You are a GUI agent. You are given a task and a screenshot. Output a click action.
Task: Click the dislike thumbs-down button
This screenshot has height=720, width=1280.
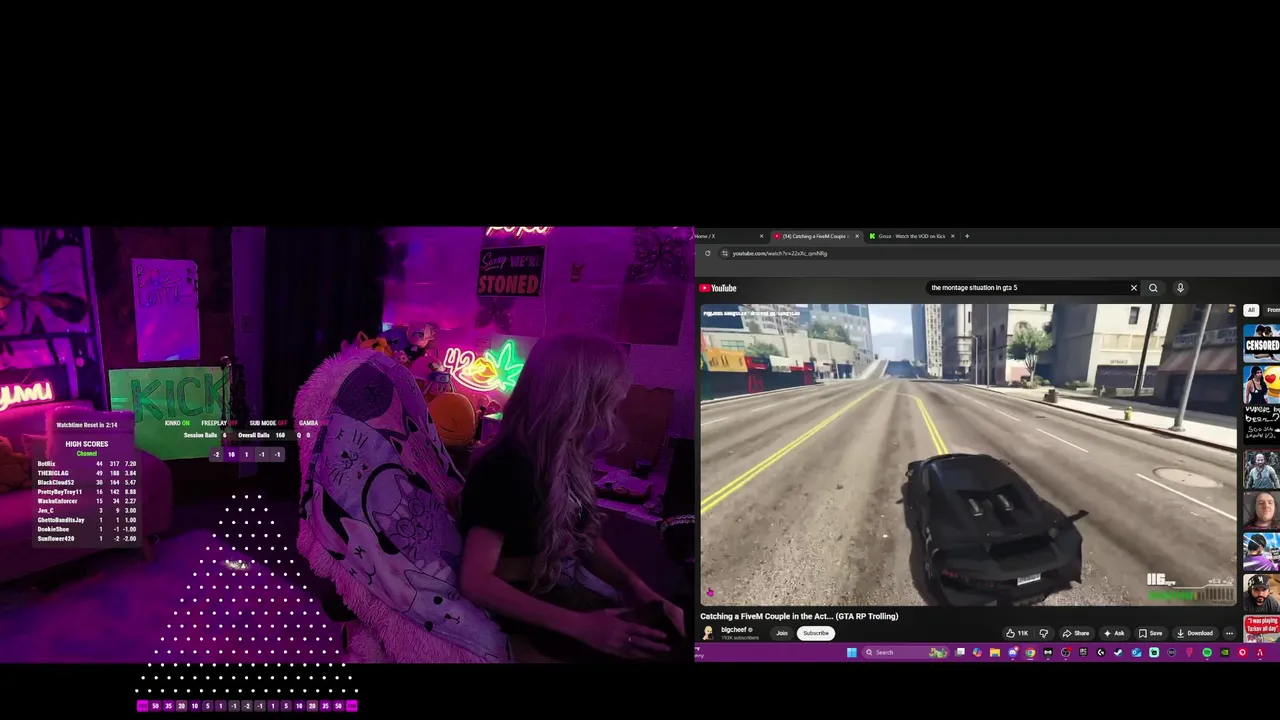pos(1043,633)
